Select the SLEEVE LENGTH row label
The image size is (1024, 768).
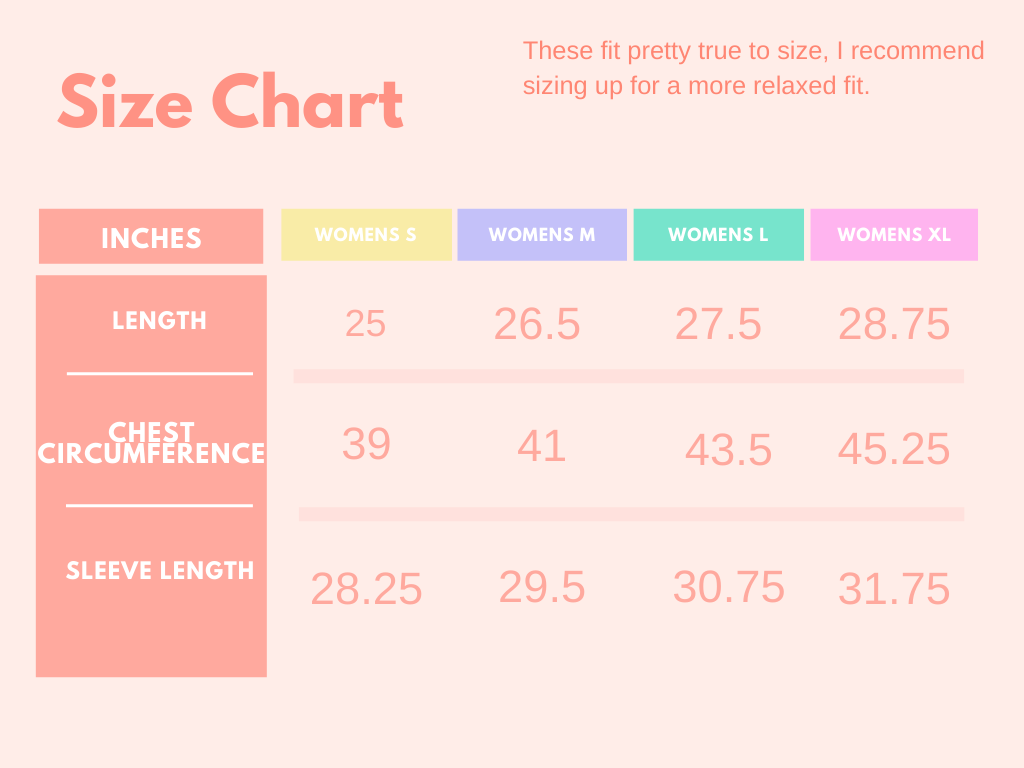click(160, 571)
